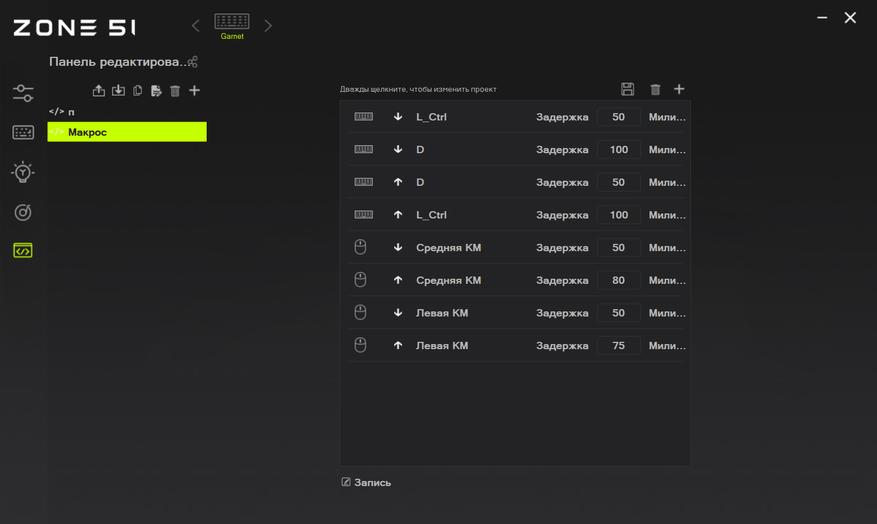This screenshot has width=877, height=524.
Task: Click down arrow in D press row
Action: tap(398, 149)
